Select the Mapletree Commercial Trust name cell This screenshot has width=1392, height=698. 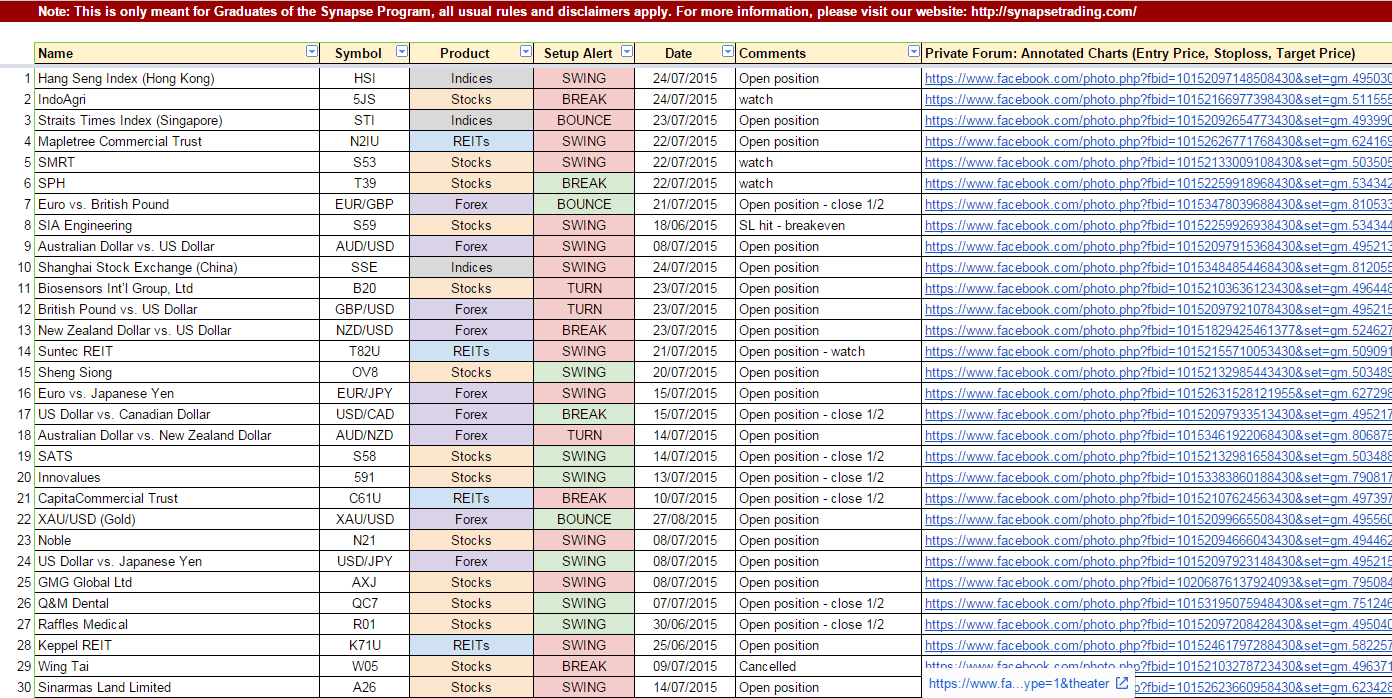point(177,141)
